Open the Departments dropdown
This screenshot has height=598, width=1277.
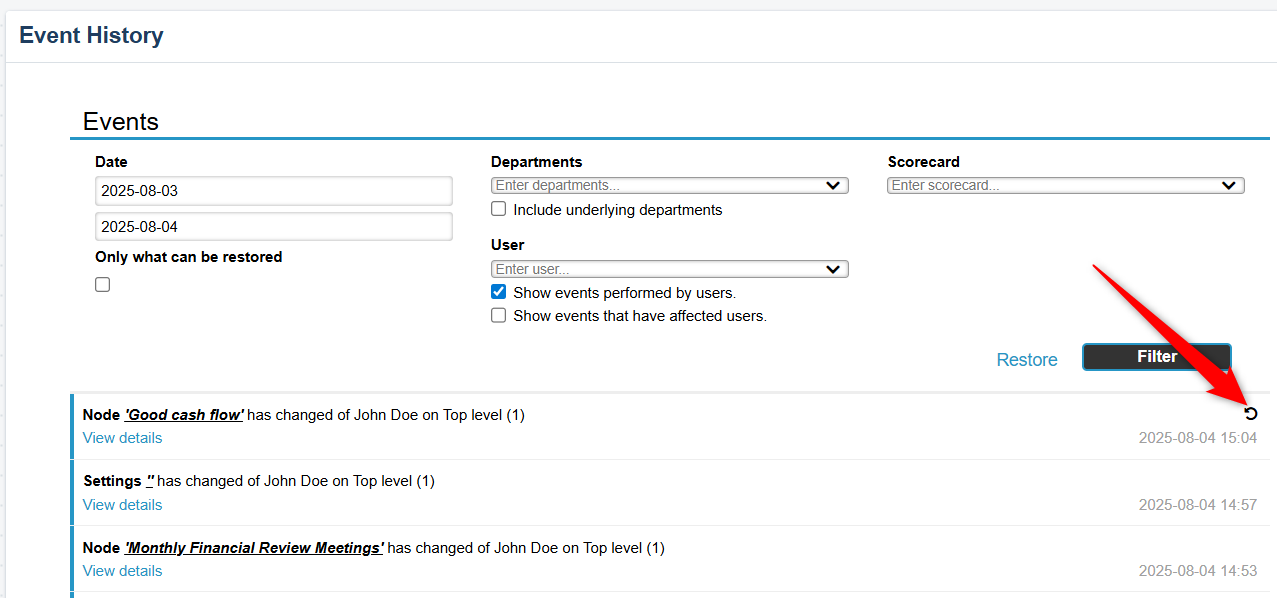[669, 186]
